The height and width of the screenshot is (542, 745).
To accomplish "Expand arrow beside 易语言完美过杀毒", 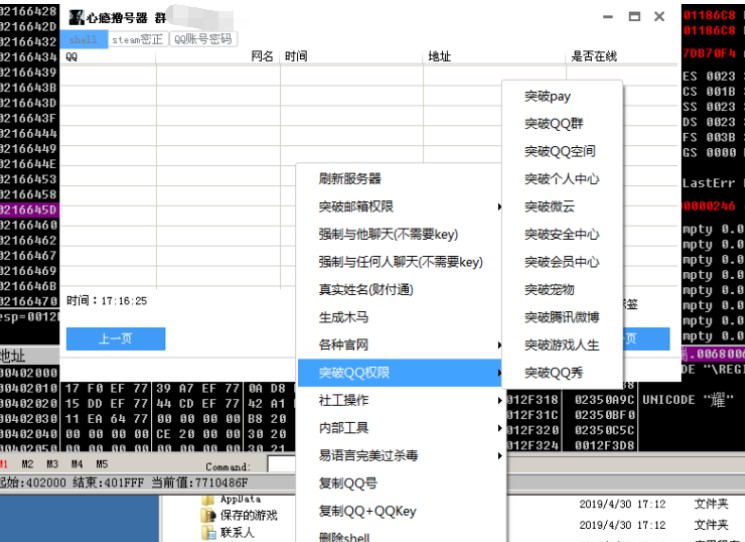I will [x=499, y=456].
